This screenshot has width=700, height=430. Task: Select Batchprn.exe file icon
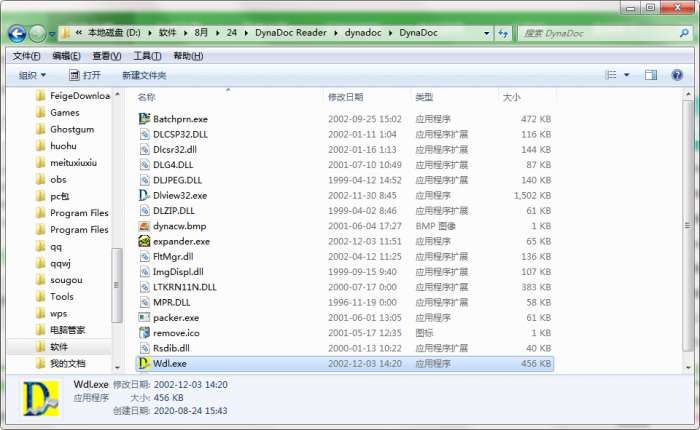coord(144,119)
